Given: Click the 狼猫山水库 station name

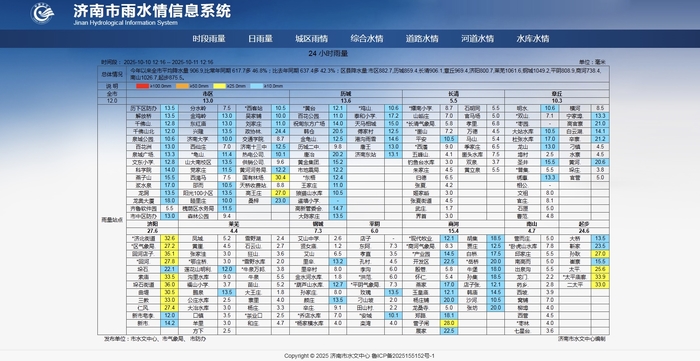Looking at the screenshot, I should 309,193.
